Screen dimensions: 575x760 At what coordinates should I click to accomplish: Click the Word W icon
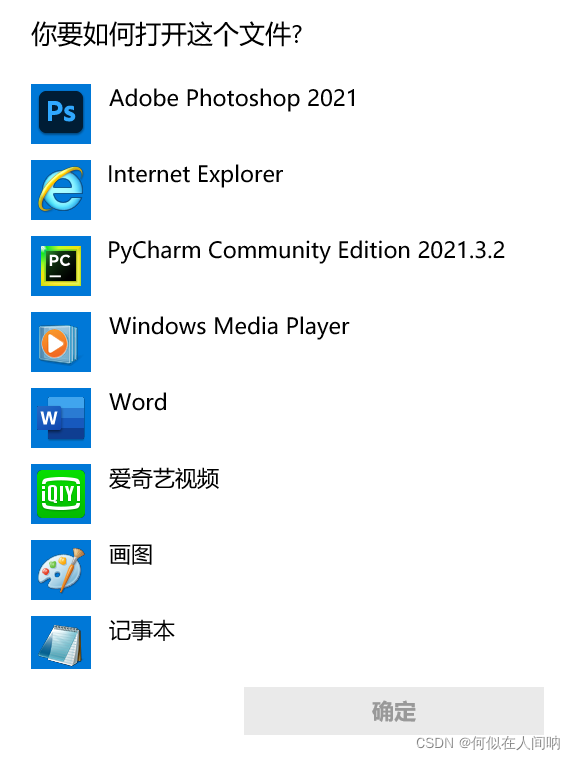click(61, 418)
